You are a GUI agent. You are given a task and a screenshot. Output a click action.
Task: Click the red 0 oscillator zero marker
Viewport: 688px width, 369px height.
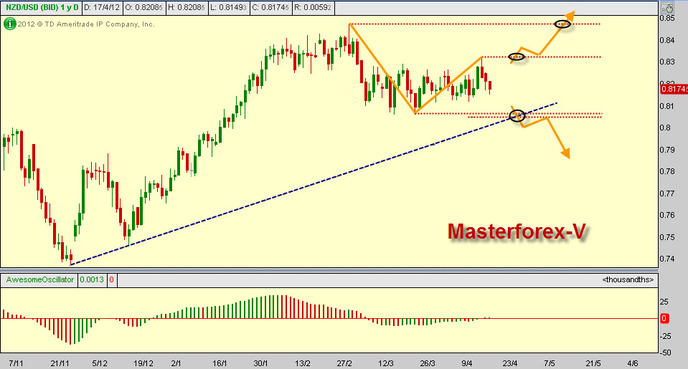(x=664, y=319)
